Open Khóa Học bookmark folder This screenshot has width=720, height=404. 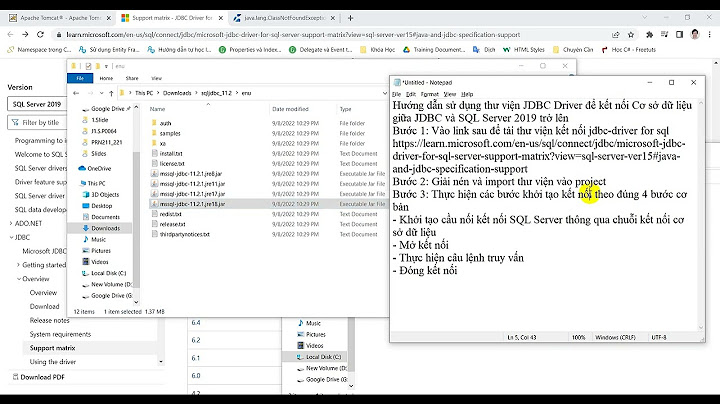click(377, 50)
